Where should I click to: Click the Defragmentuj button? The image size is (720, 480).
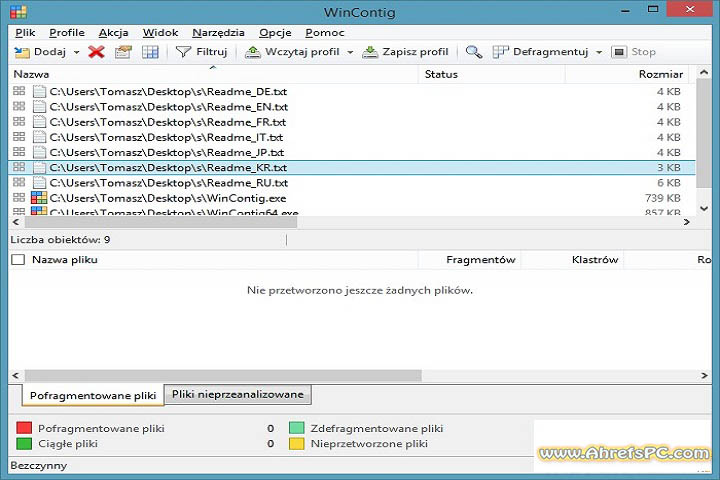(x=540, y=52)
